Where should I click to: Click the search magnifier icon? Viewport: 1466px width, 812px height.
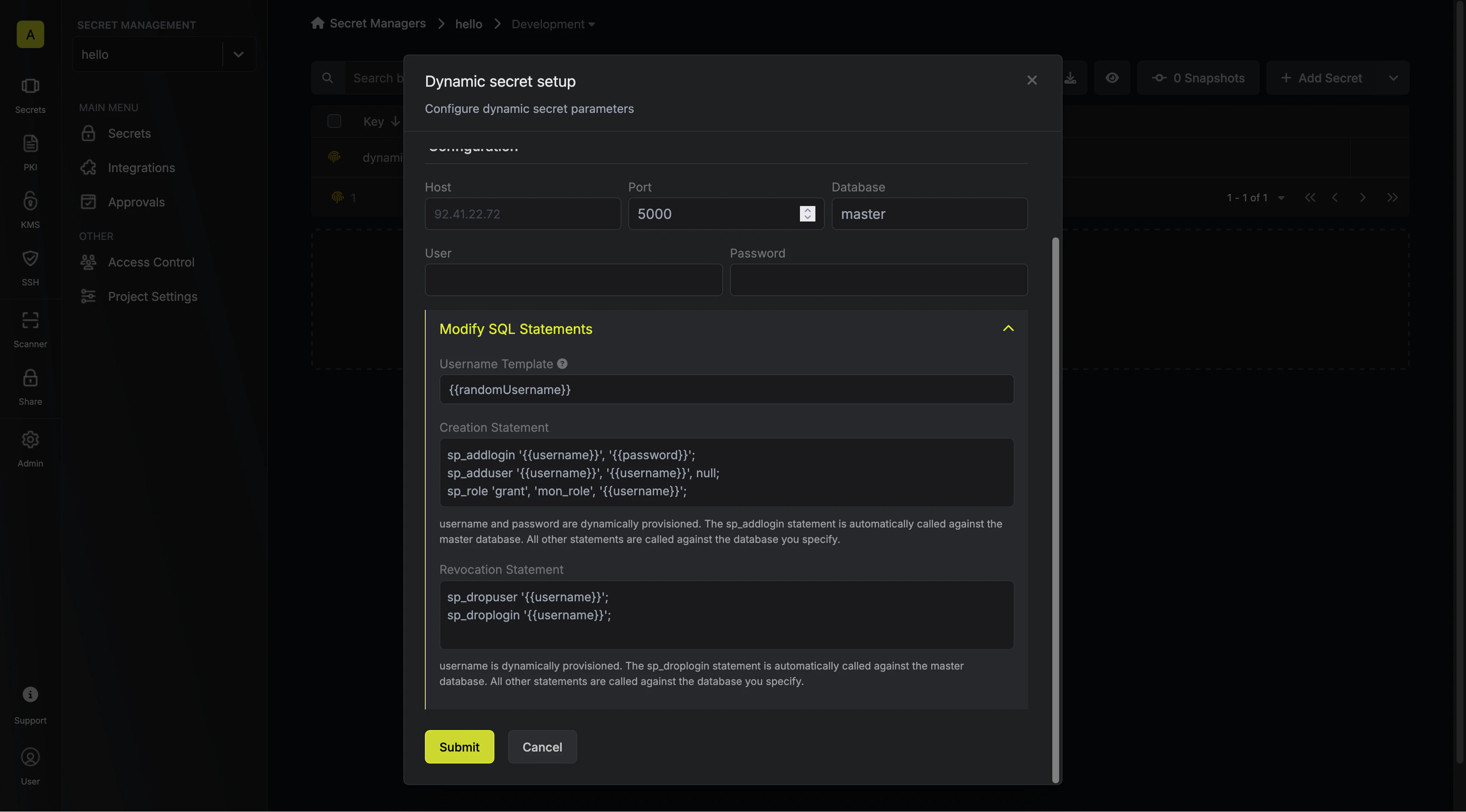coord(327,78)
